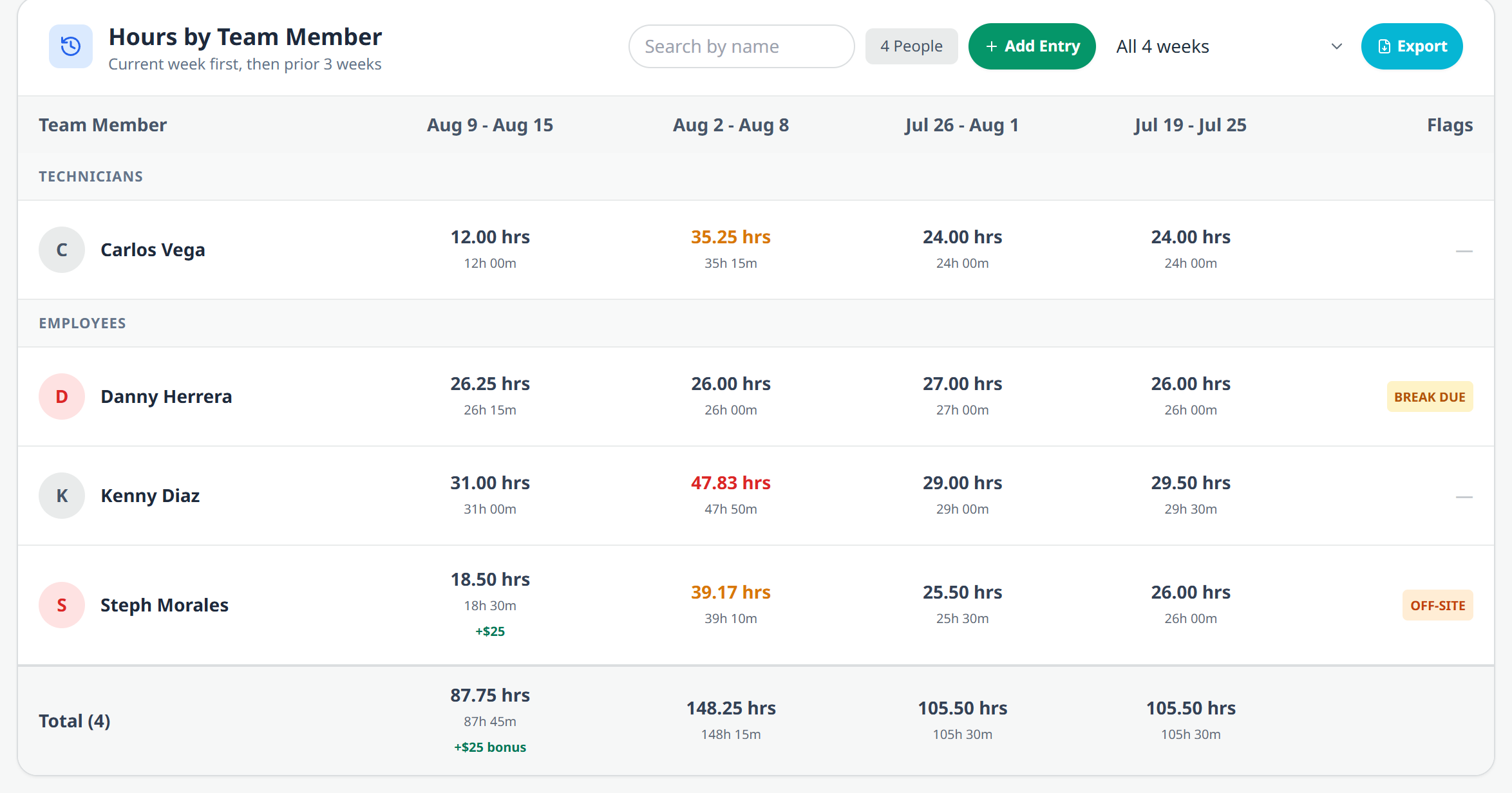The height and width of the screenshot is (793, 1512).
Task: Click the clock history icon beside the title
Action: (x=71, y=46)
